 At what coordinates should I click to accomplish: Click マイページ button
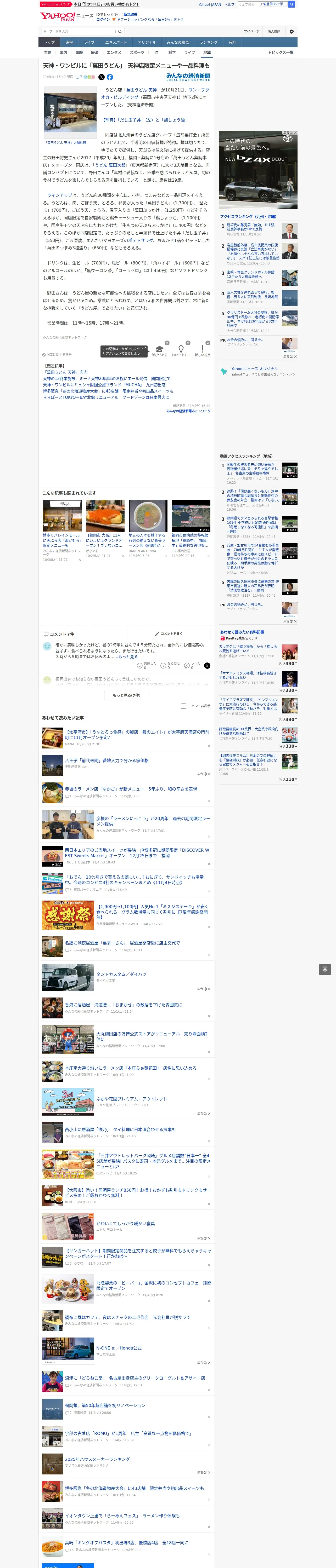(x=251, y=32)
